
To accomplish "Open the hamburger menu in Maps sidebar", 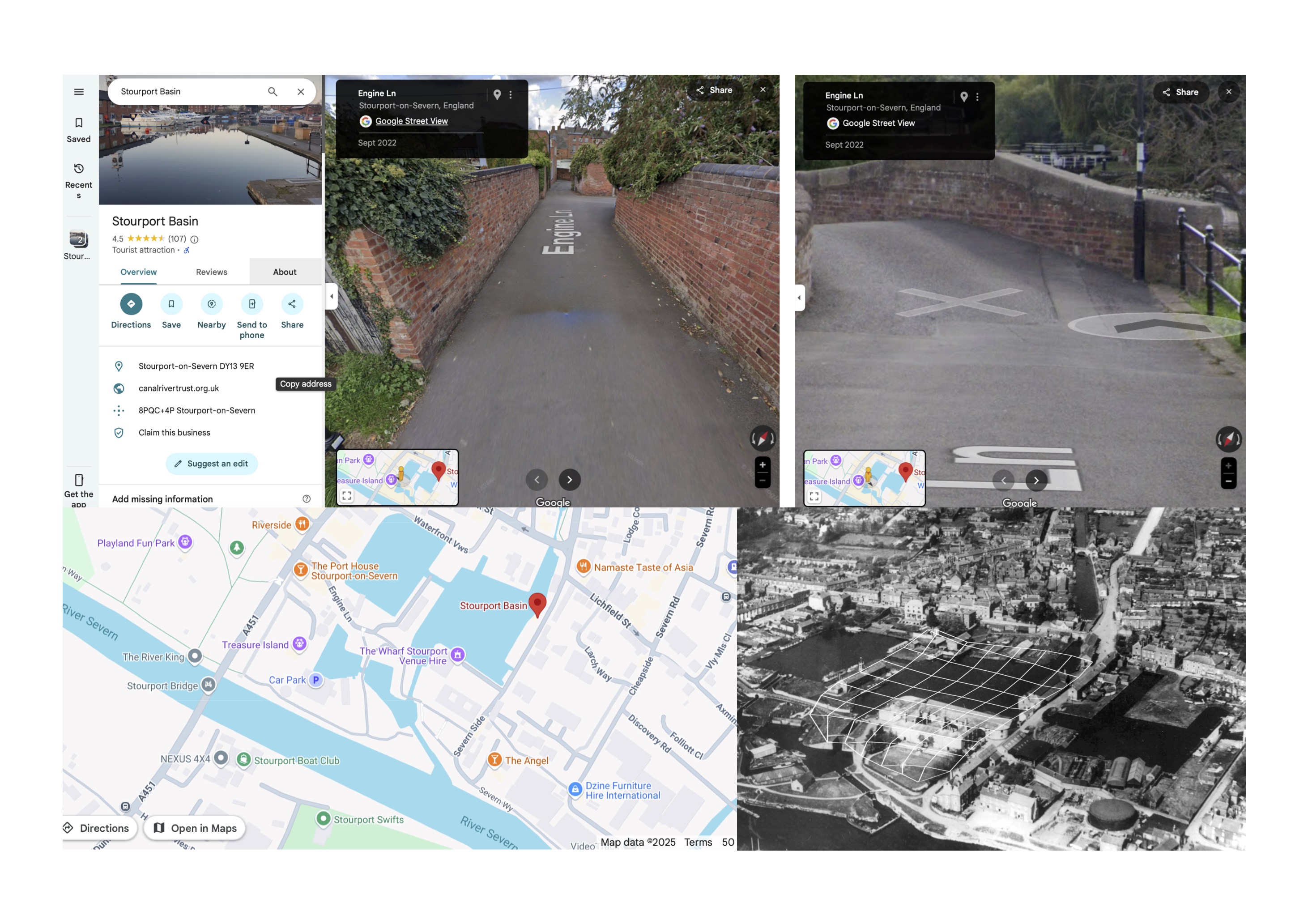I will coord(79,92).
